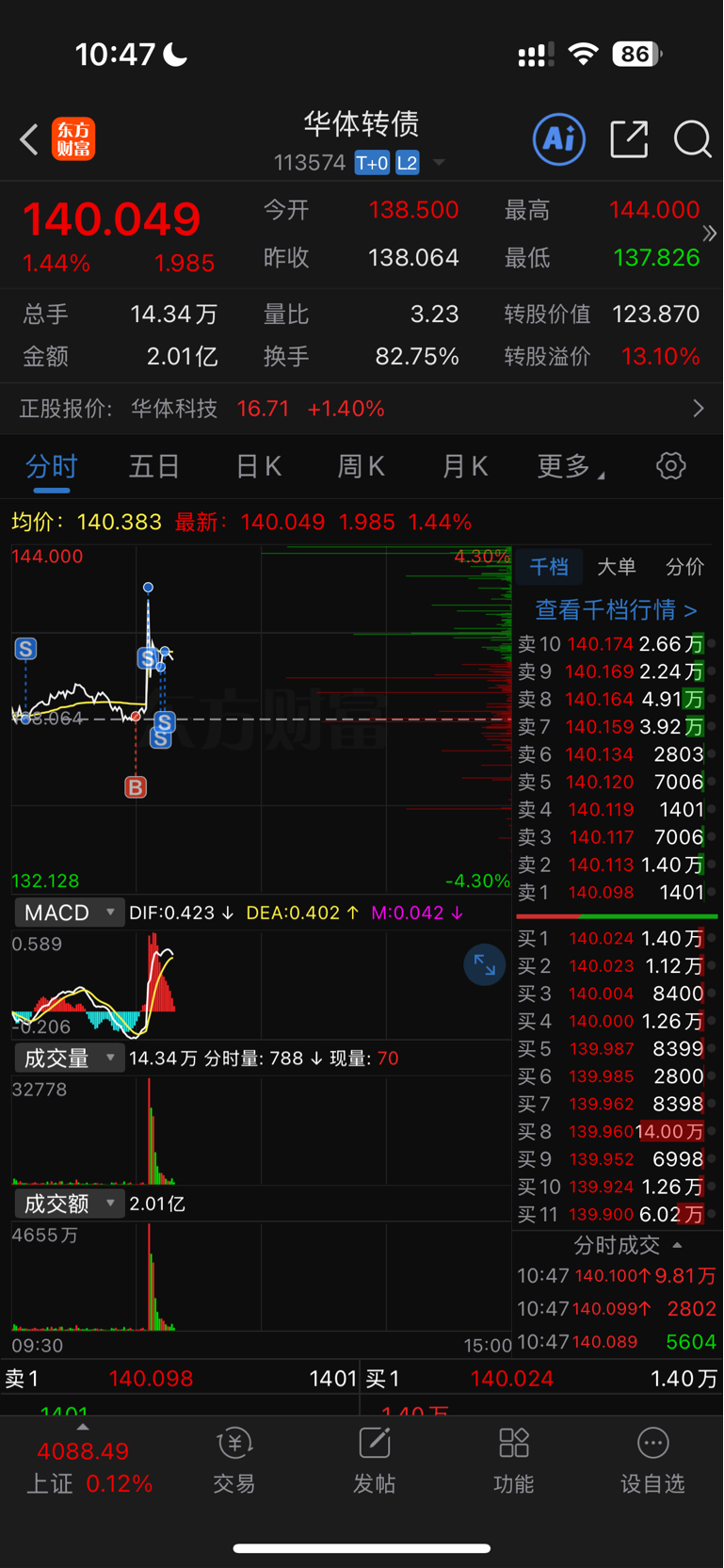Expand more quote data double chevron
Image resolution: width=724 pixels, height=1568 pixels.
click(710, 233)
